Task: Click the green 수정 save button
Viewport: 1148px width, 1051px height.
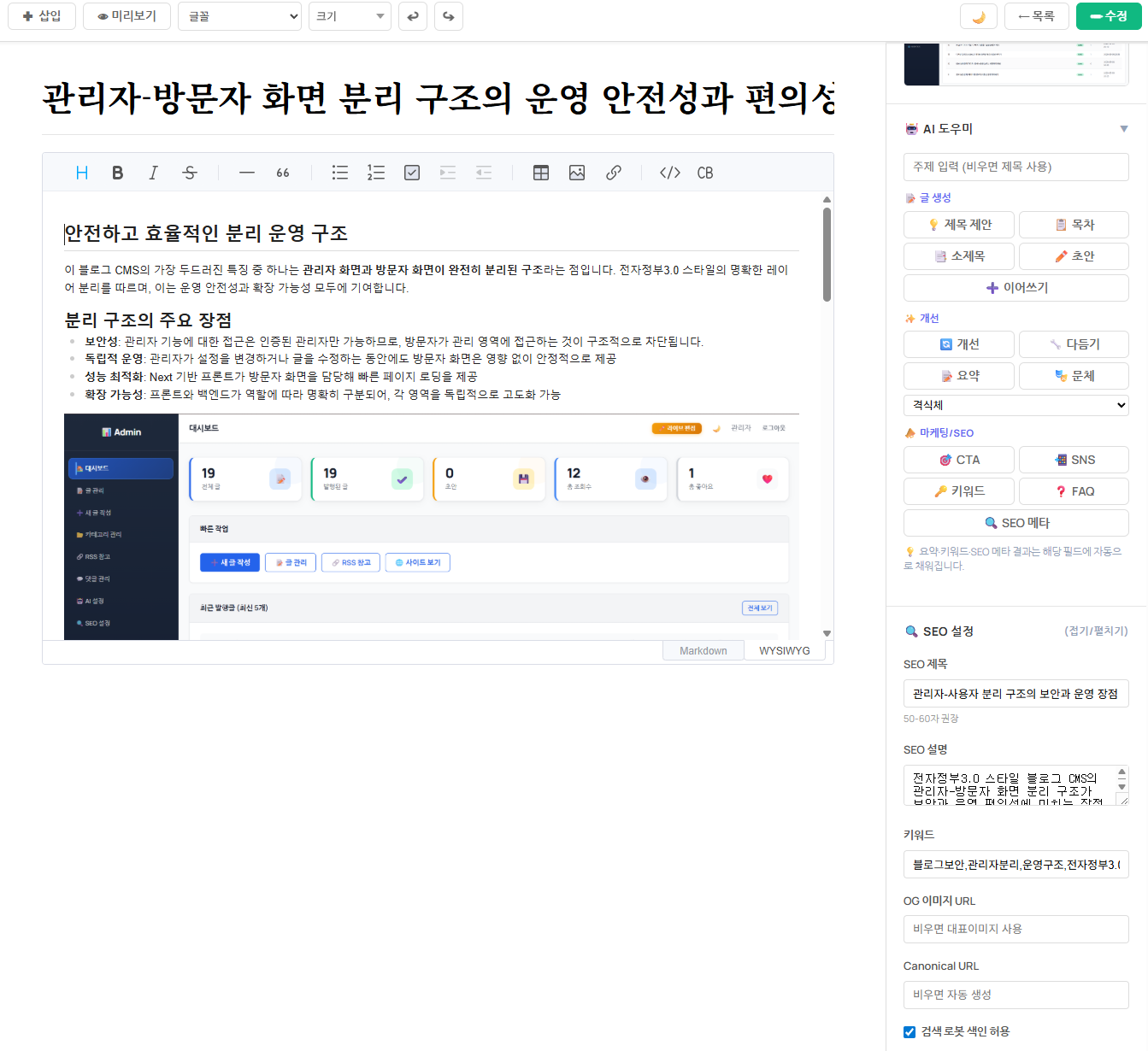Action: (1109, 16)
